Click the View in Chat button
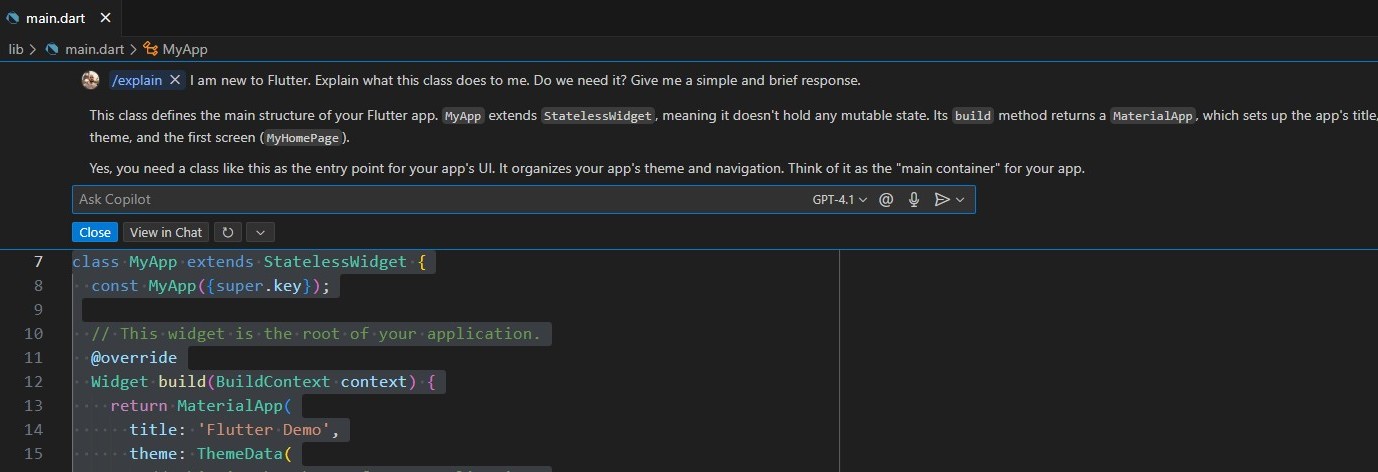 [x=166, y=232]
